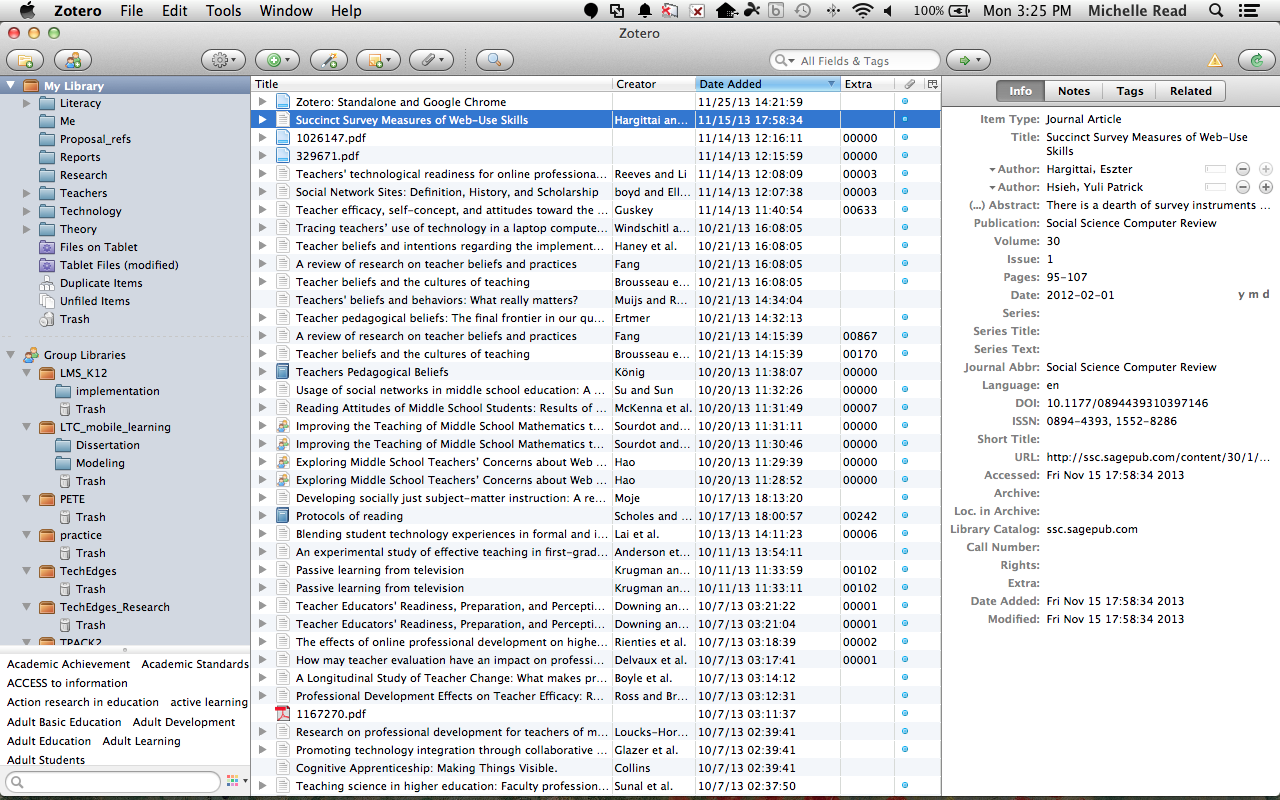Open the Window menu

[285, 11]
